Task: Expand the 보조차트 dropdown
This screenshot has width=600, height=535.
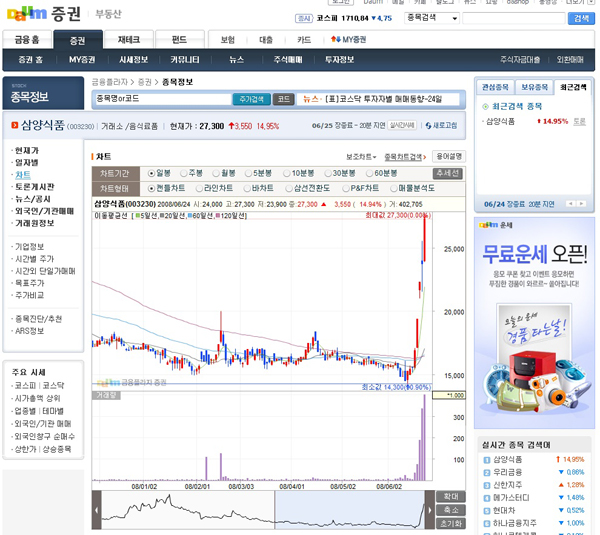Action: pyautogui.click(x=361, y=157)
